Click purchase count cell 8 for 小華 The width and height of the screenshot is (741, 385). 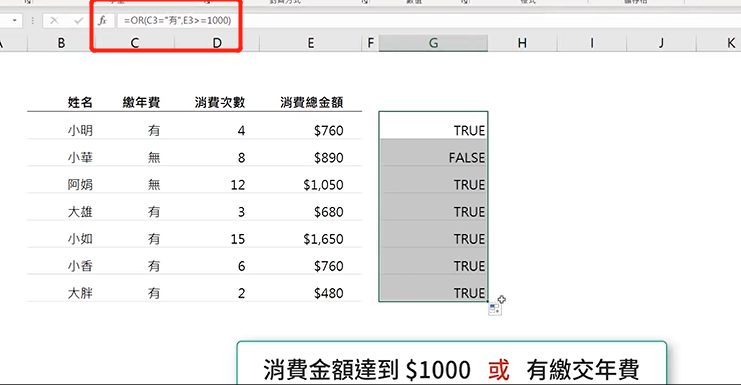(241, 157)
